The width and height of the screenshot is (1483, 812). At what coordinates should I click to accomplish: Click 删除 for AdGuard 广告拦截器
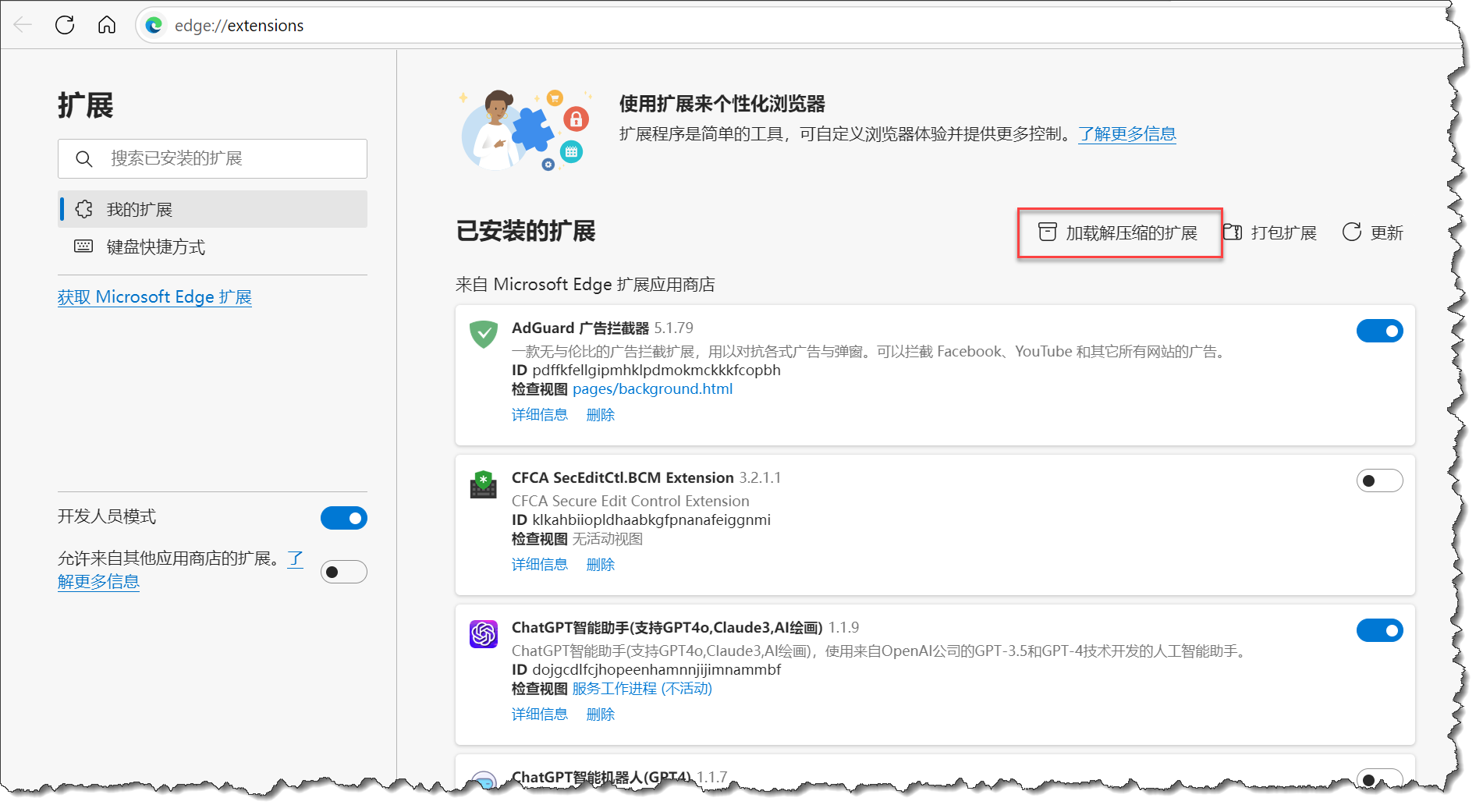(601, 415)
